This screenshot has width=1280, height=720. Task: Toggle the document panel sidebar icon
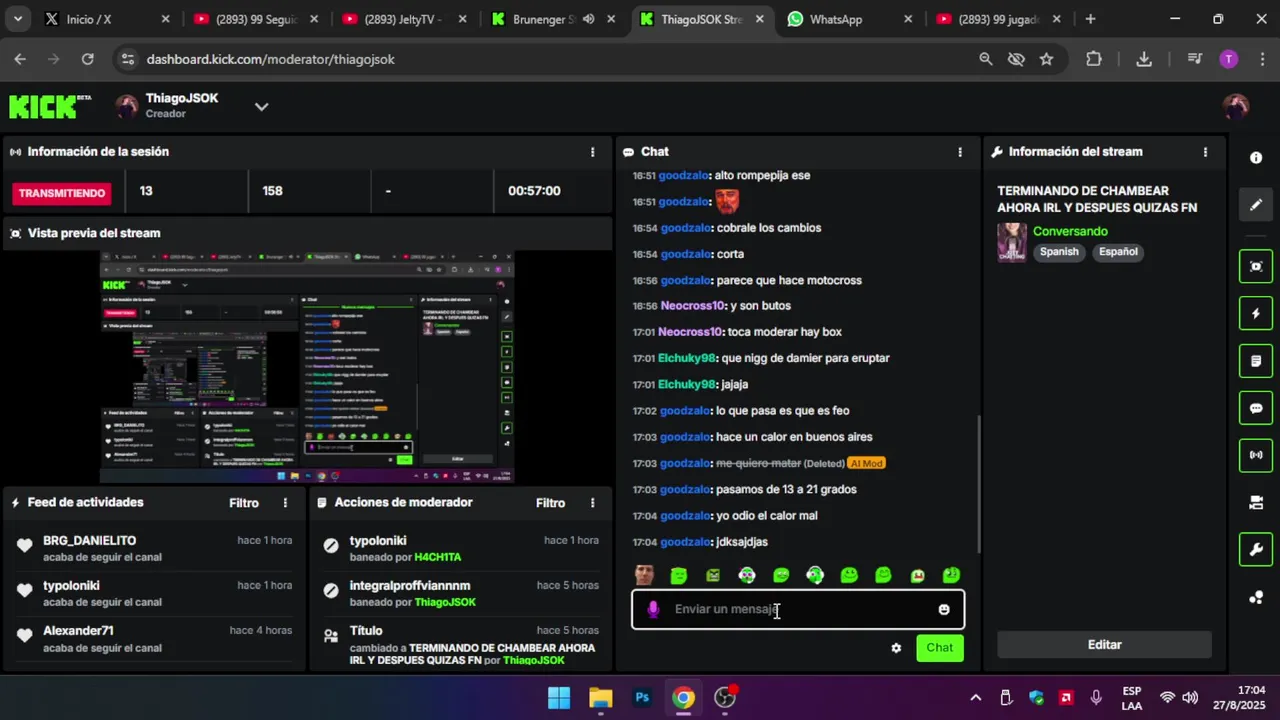coord(1256,360)
